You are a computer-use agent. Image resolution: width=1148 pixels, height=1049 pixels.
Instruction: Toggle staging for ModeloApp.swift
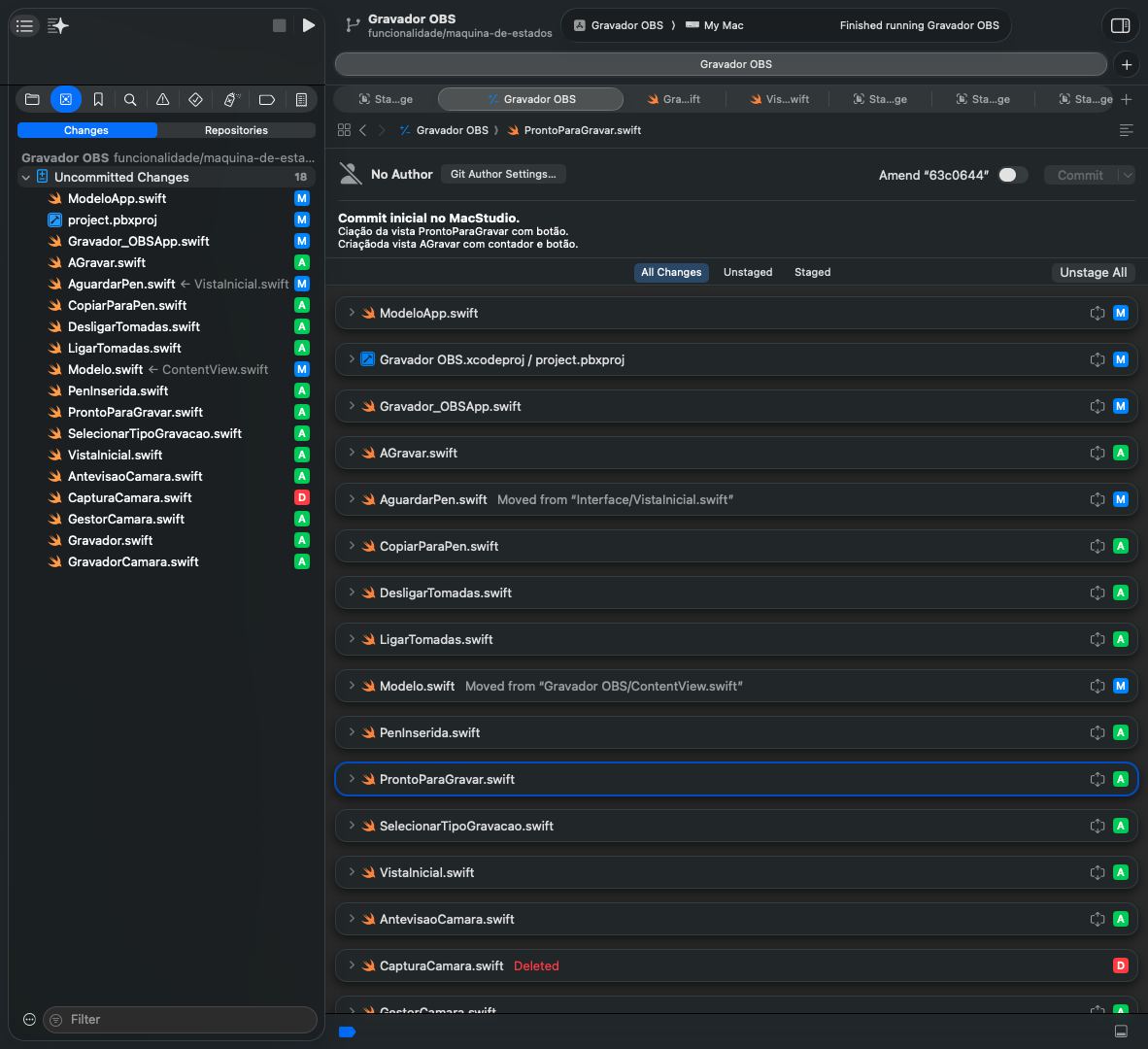[1097, 313]
